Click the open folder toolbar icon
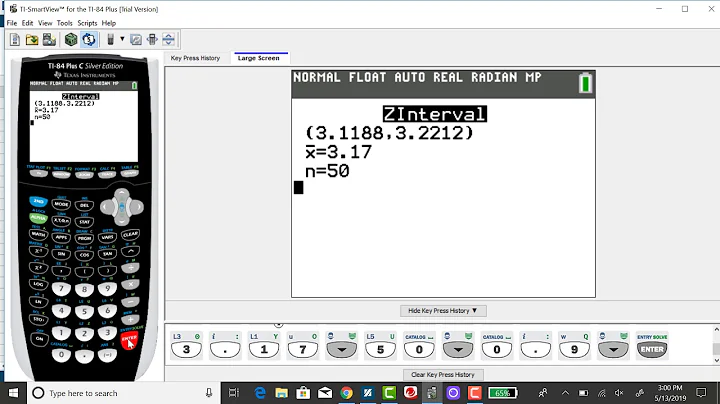 [32, 39]
